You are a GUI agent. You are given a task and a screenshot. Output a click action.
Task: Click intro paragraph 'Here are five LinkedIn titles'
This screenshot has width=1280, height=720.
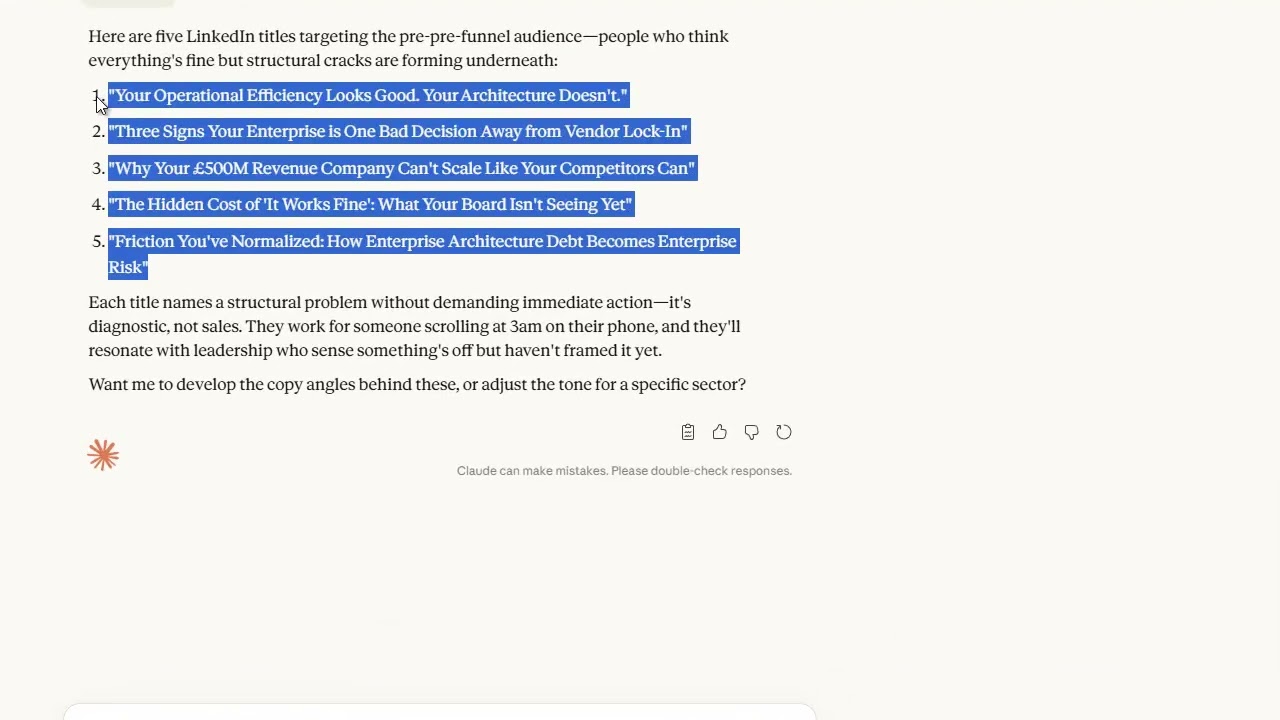pos(408,48)
